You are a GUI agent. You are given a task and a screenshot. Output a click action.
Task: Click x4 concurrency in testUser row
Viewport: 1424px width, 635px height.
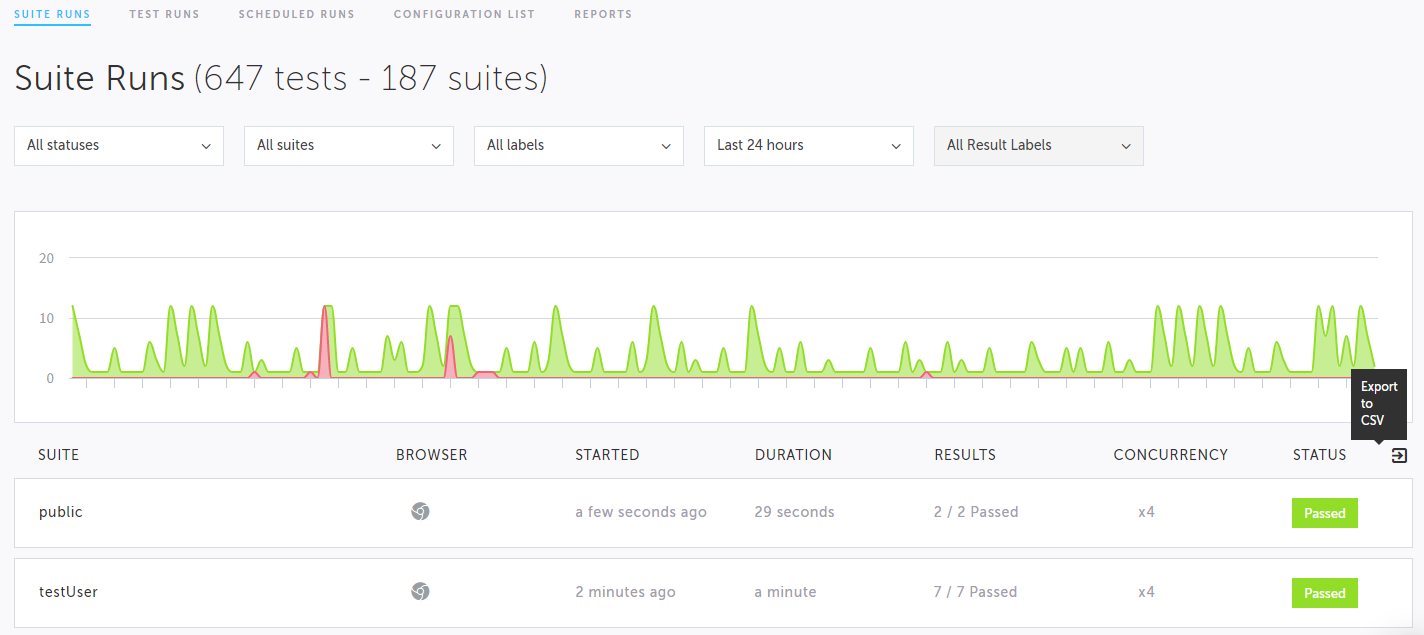[1146, 592]
